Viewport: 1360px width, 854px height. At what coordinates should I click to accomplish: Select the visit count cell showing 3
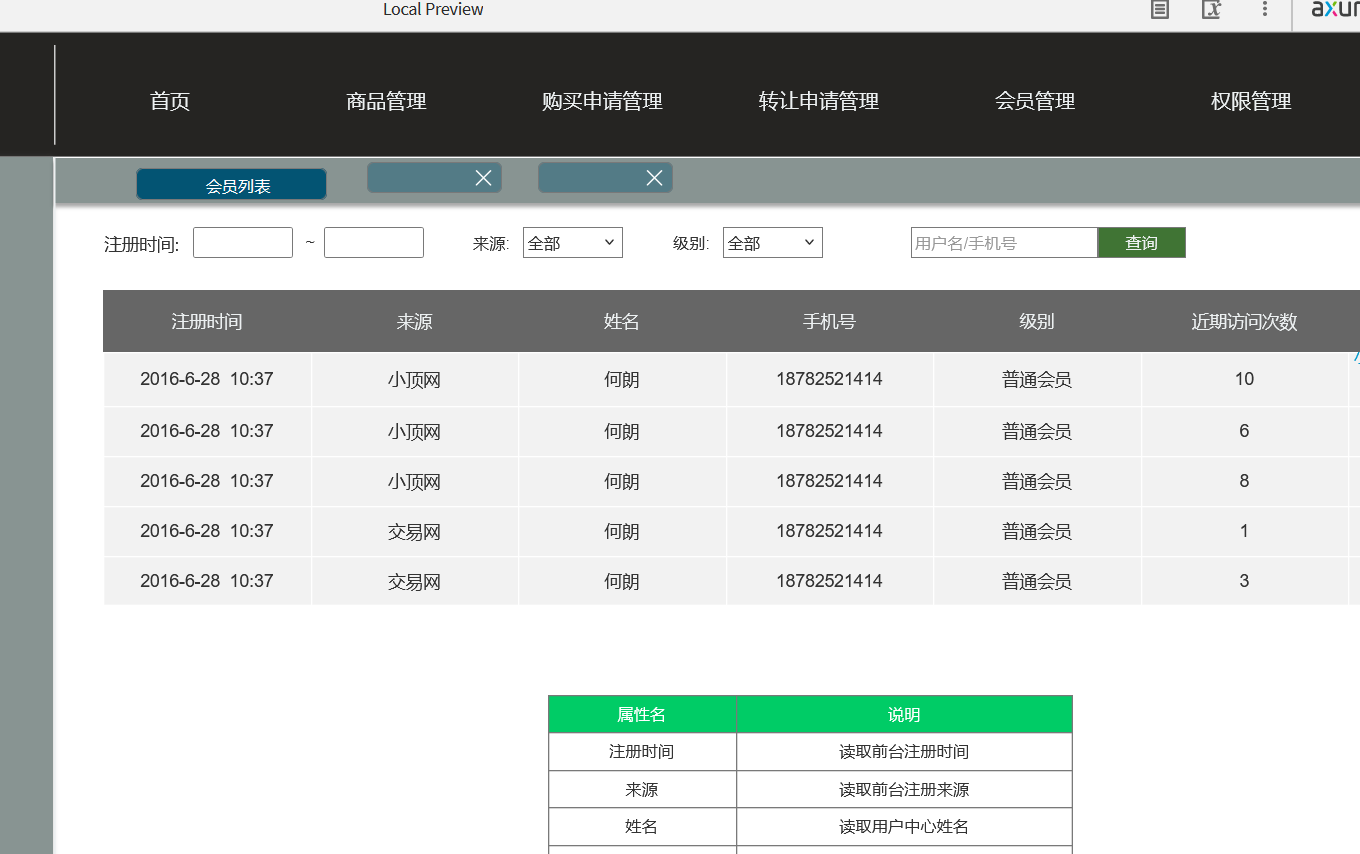pyautogui.click(x=1244, y=581)
